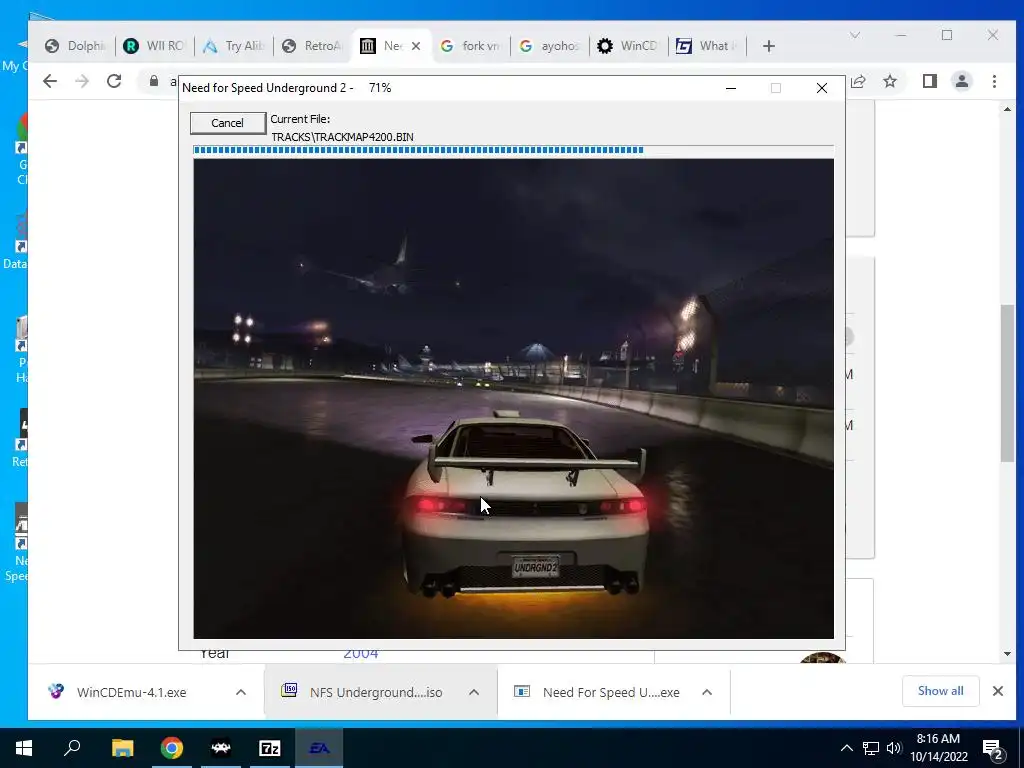This screenshot has height=768, width=1024.
Task: Cancel the Need for Speed installation
Action: click(x=227, y=123)
